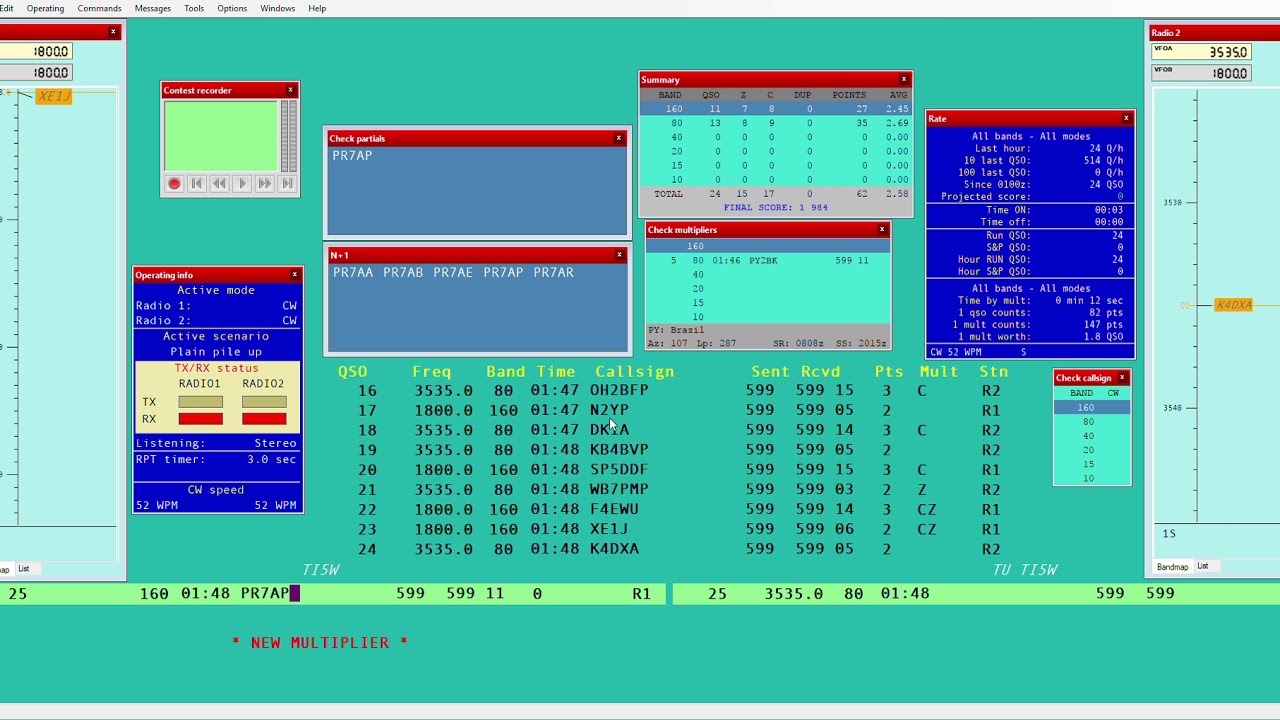The image size is (1280, 720).
Task: Switch to List tab in Radio 2
Action: (1203, 567)
